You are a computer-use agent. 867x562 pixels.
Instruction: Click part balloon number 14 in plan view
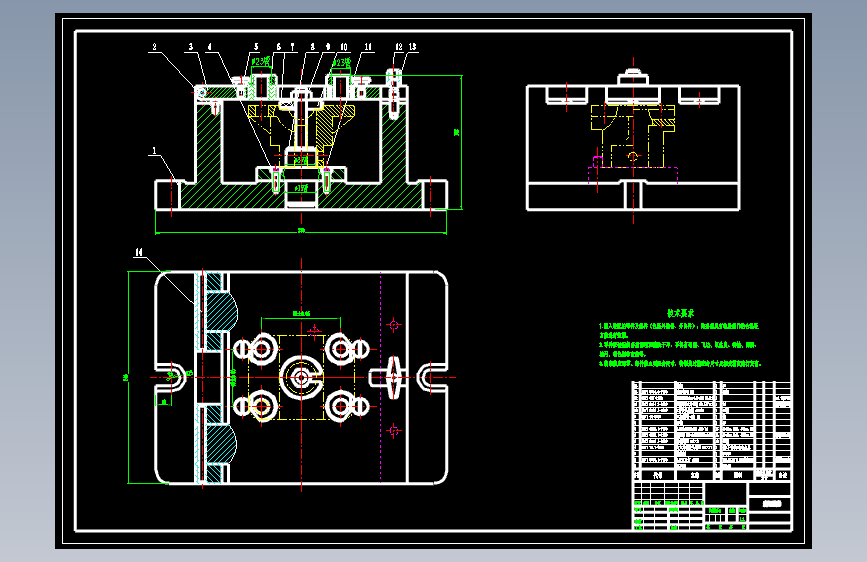point(139,252)
